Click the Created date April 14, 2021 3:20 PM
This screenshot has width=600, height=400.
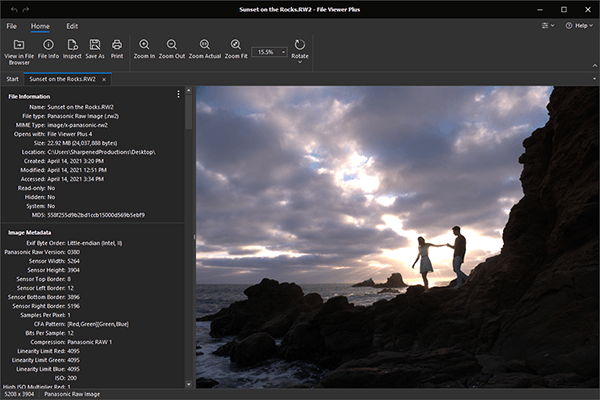tap(75, 161)
